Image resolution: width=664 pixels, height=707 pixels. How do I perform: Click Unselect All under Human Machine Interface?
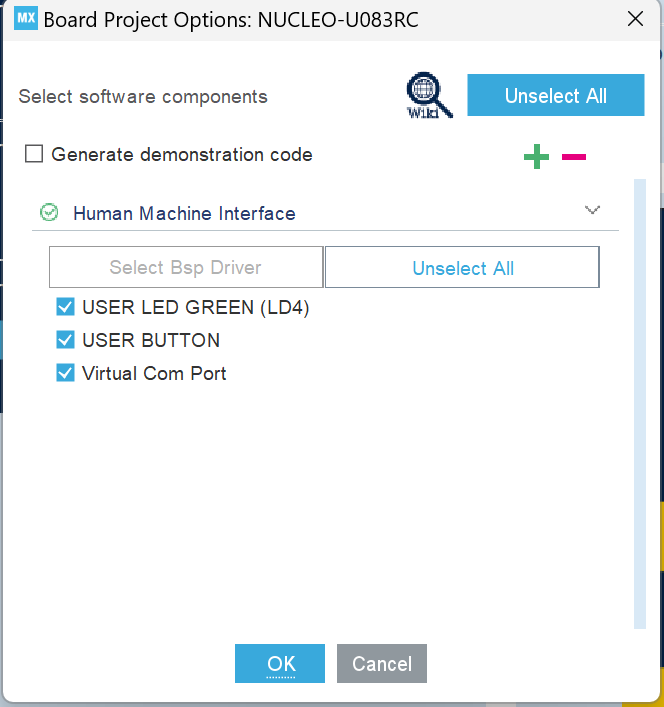point(463,267)
